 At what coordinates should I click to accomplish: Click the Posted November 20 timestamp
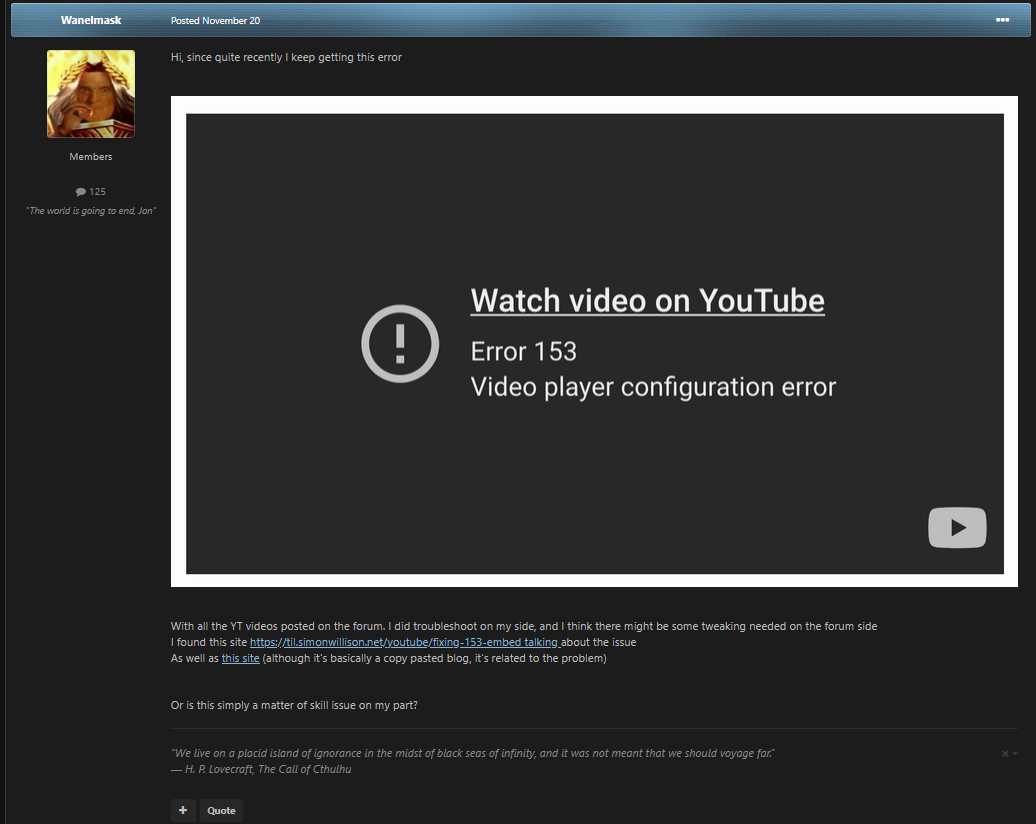215,20
